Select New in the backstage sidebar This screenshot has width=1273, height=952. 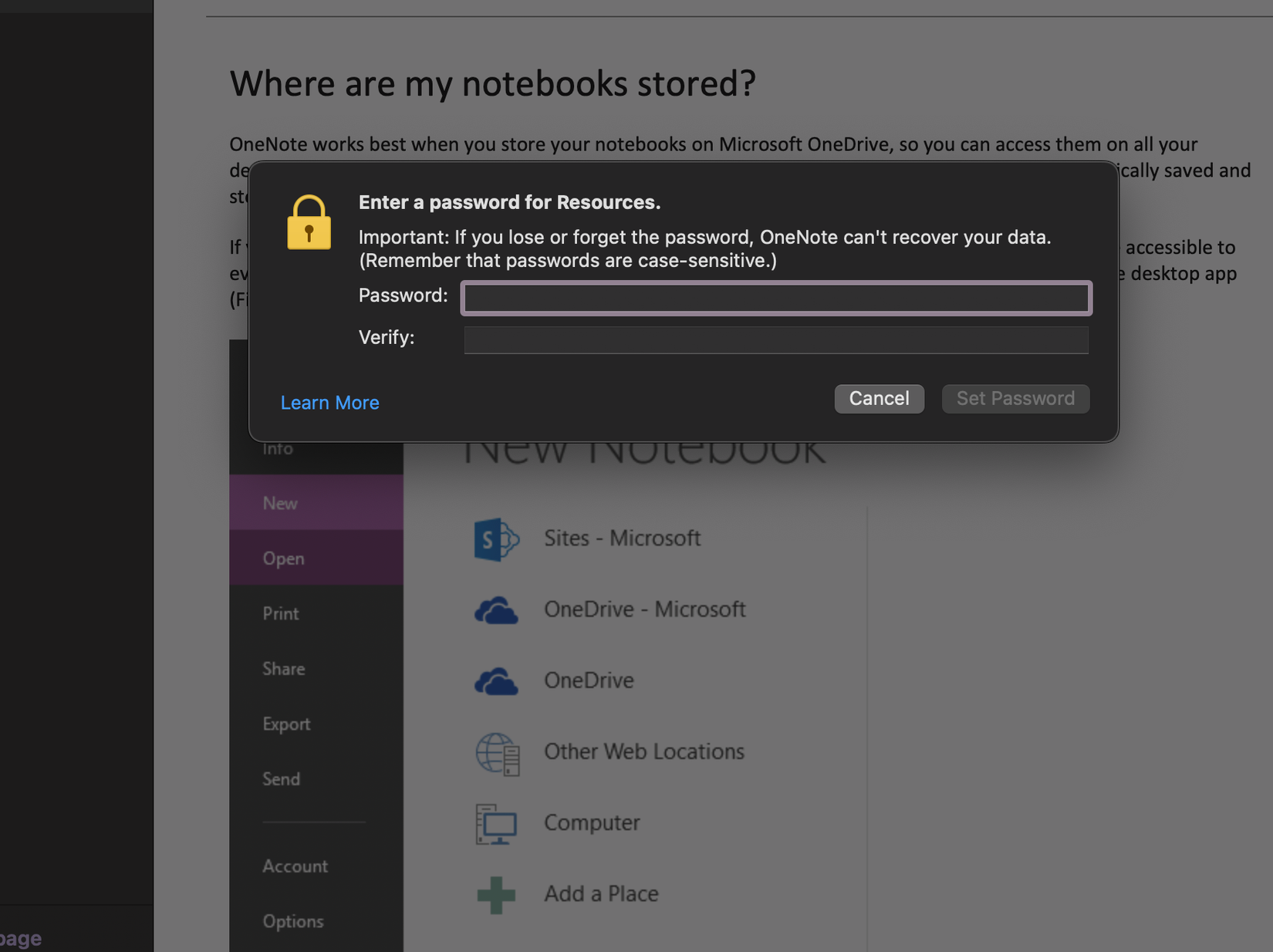[x=279, y=503]
